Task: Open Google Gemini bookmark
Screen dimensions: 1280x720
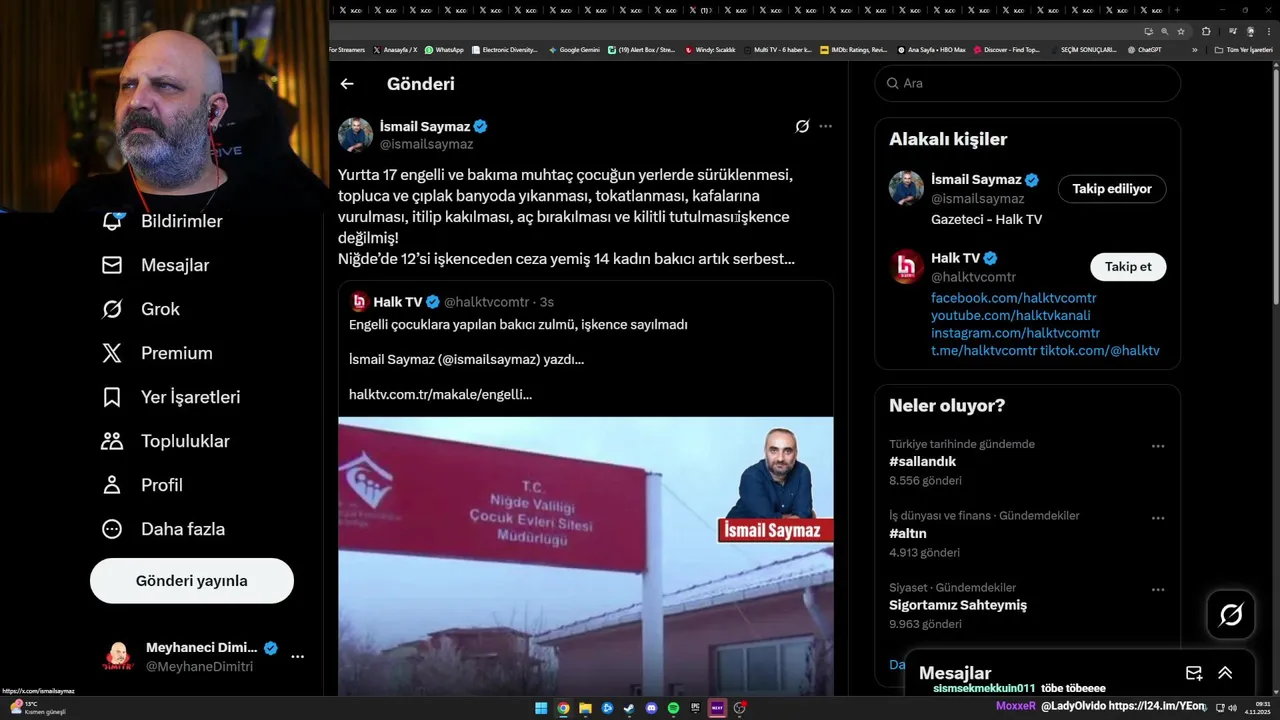Action: [573, 49]
